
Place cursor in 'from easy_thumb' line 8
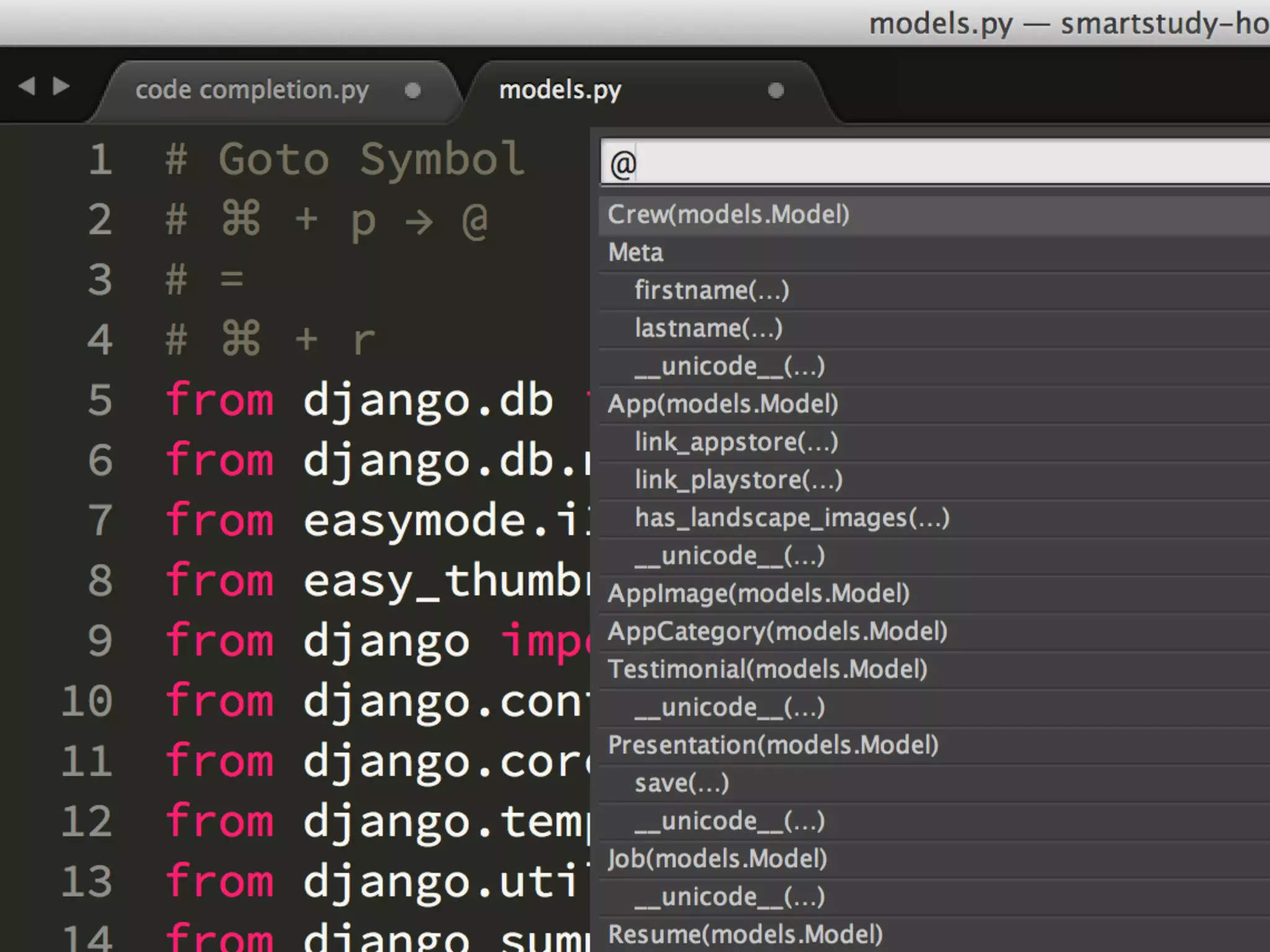point(377,581)
